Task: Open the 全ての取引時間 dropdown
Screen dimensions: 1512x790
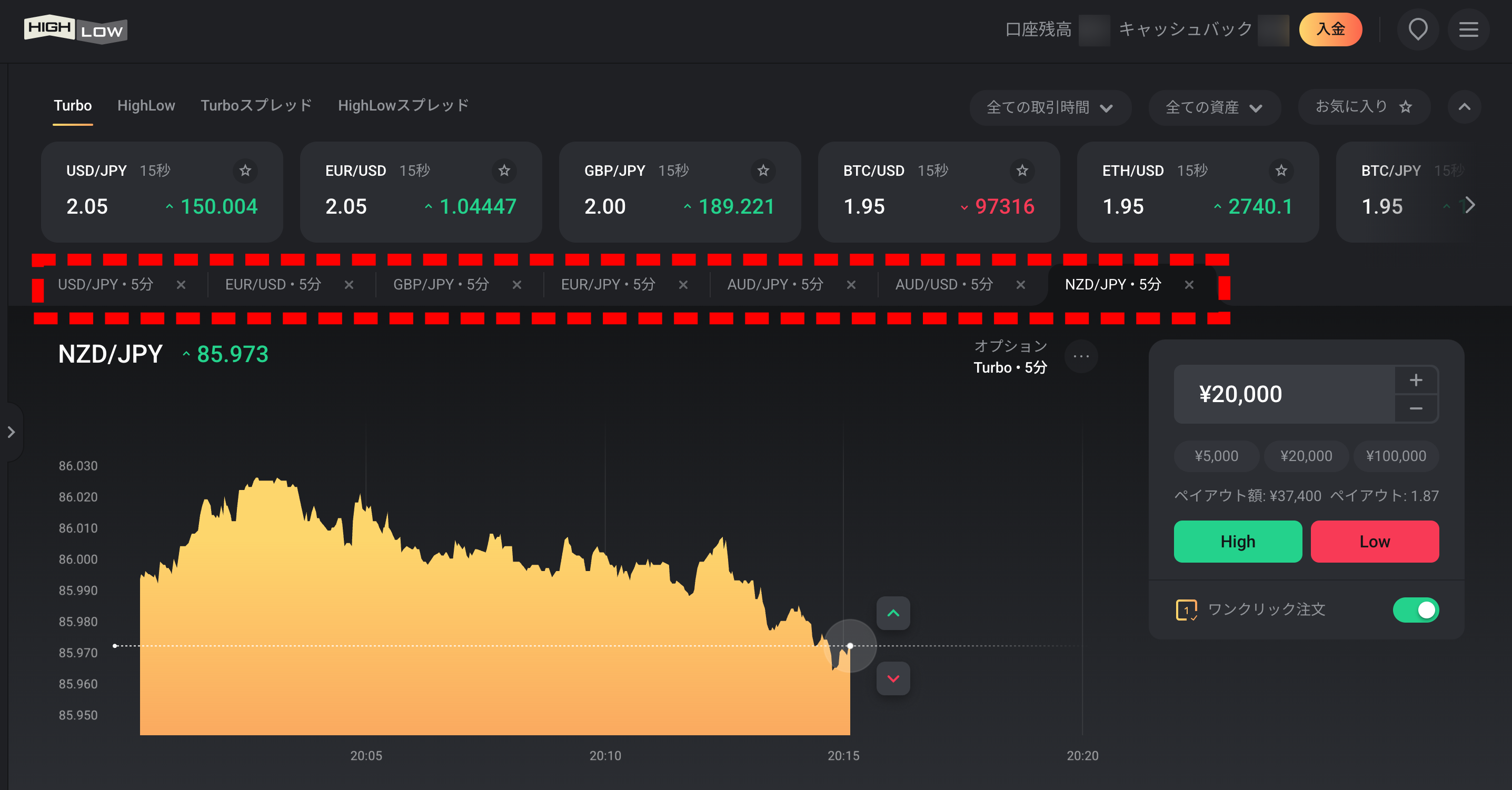Action: (1050, 107)
